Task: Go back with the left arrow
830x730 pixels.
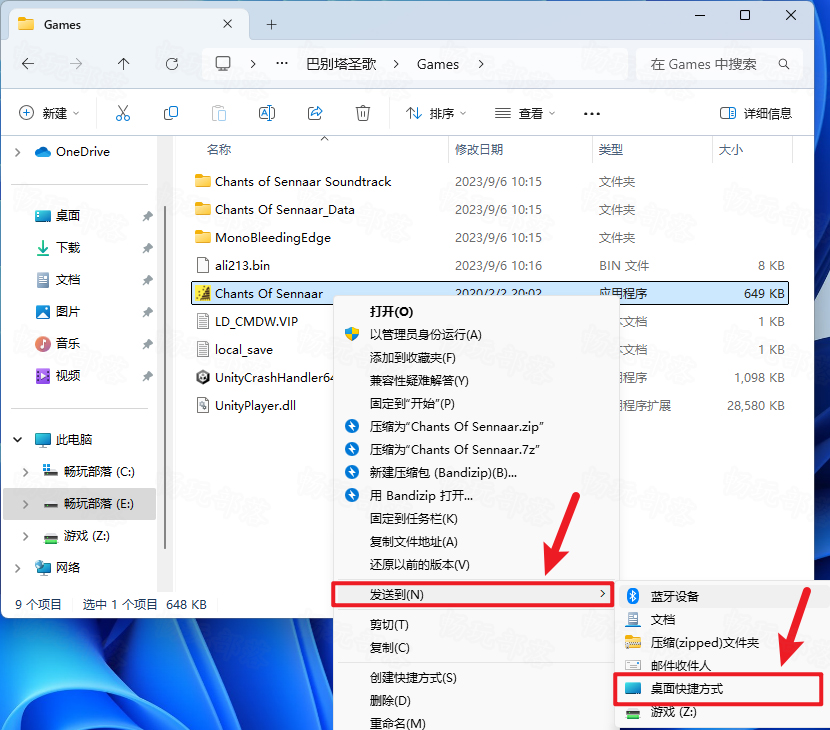Action: [x=28, y=64]
